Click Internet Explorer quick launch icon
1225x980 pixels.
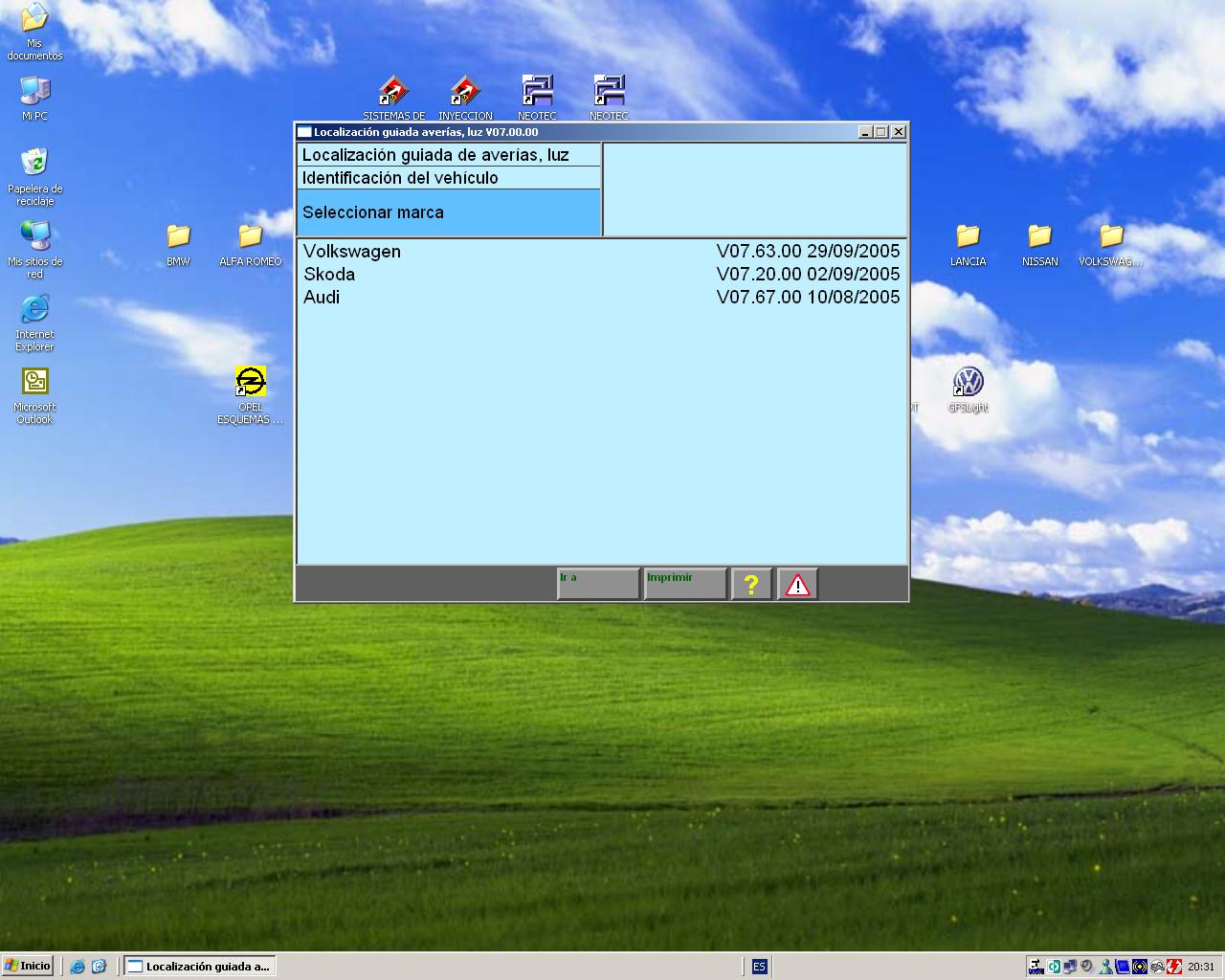[x=78, y=967]
